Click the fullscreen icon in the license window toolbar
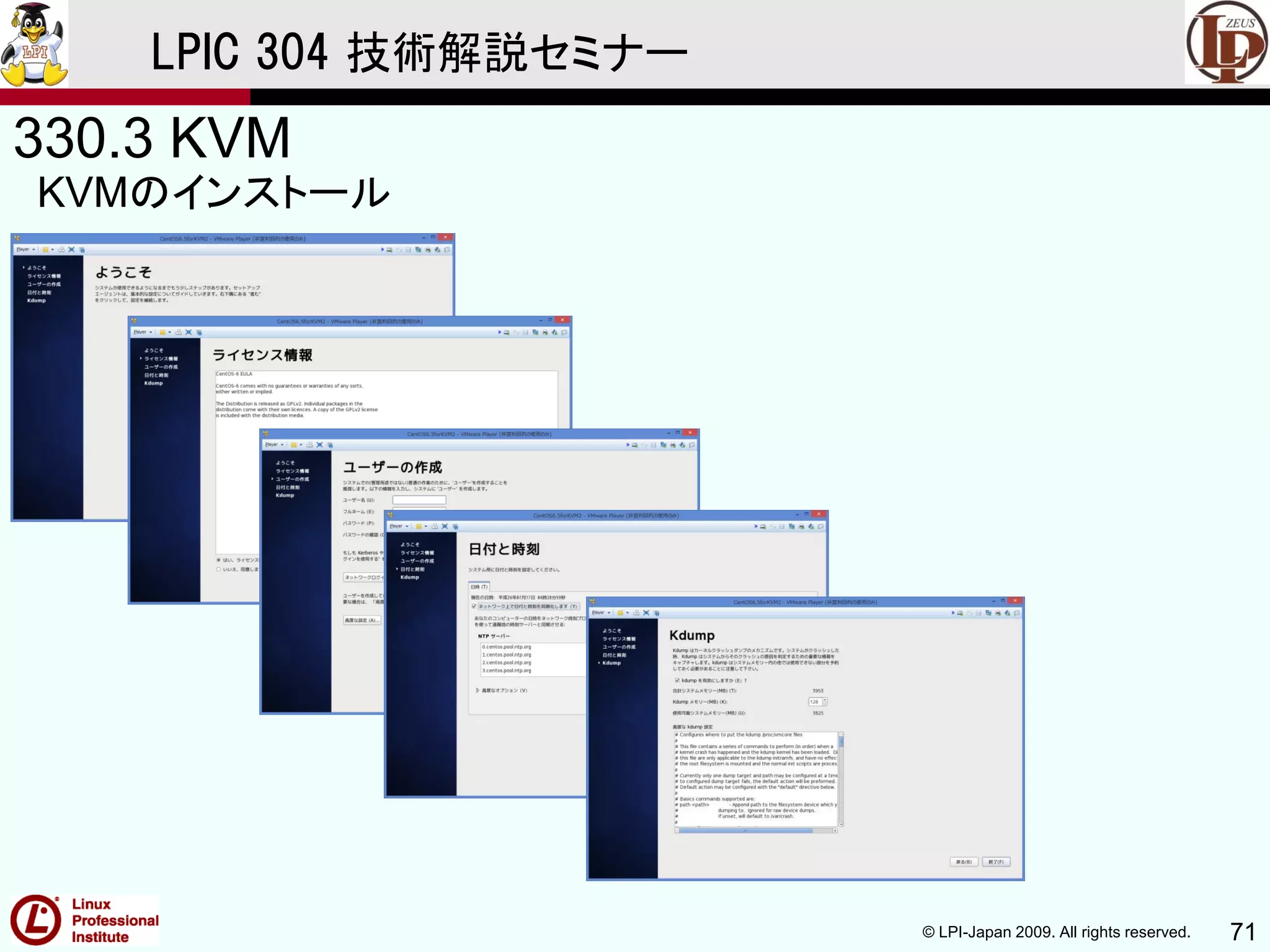Viewport: 1270px width, 952px height. [189, 332]
